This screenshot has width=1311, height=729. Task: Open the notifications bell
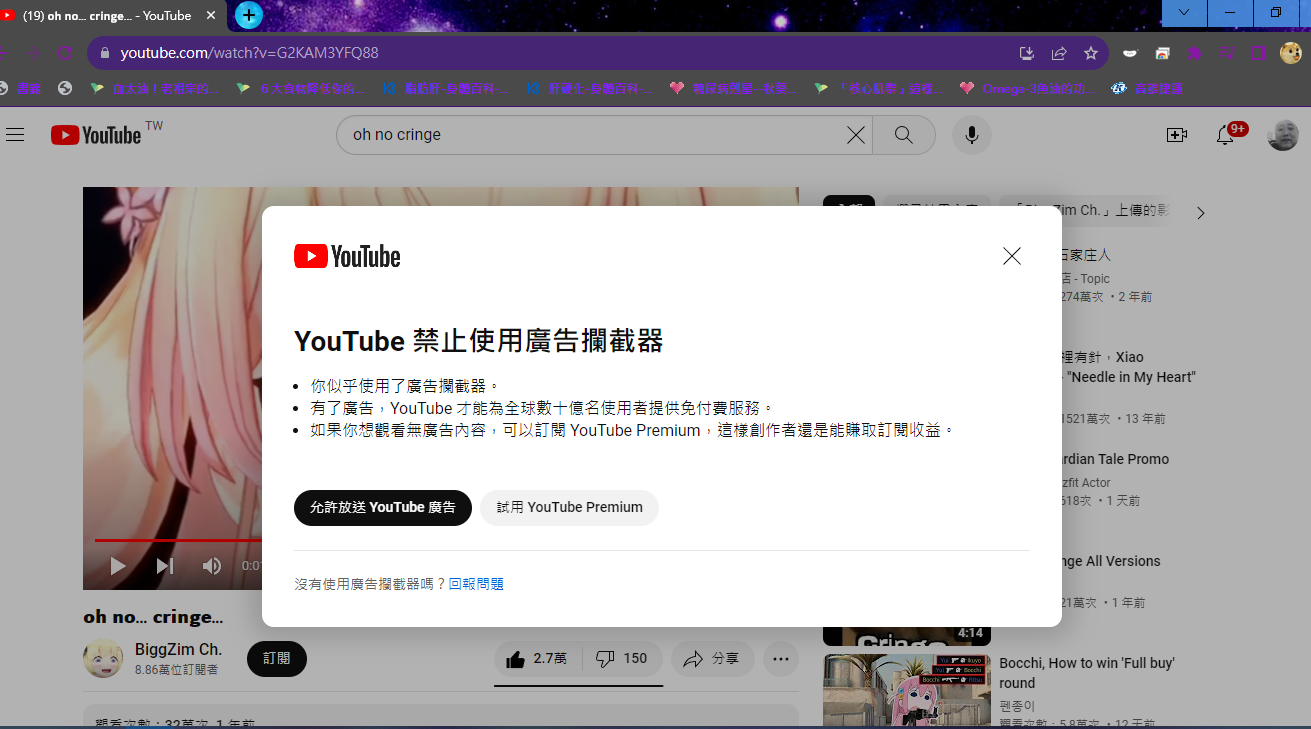click(1225, 135)
